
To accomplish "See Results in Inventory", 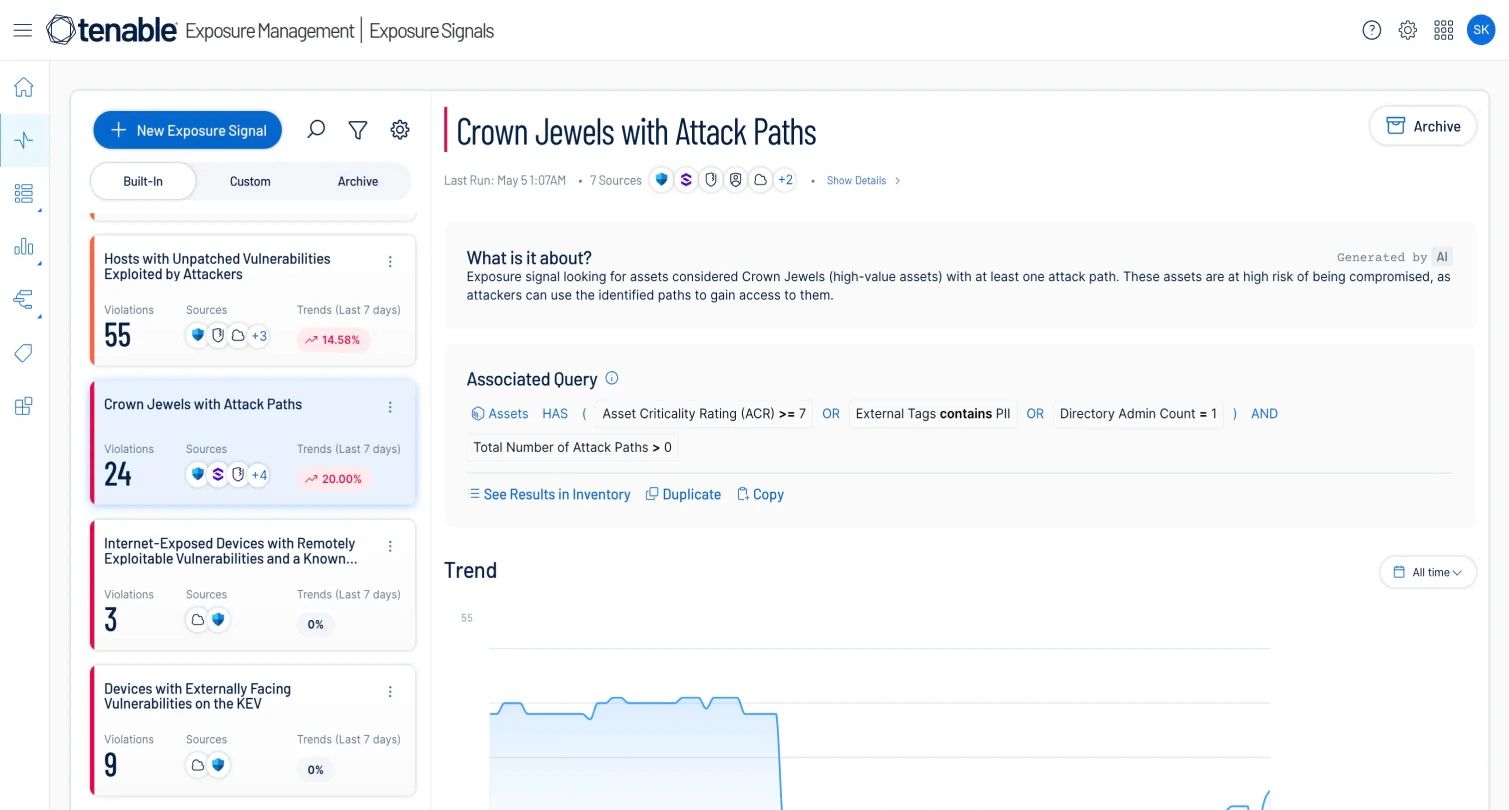I will tap(549, 494).
